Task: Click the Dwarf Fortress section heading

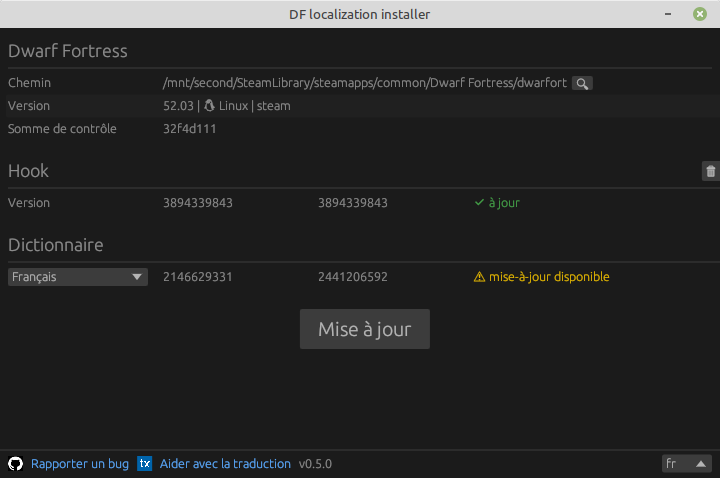Action: (68, 51)
